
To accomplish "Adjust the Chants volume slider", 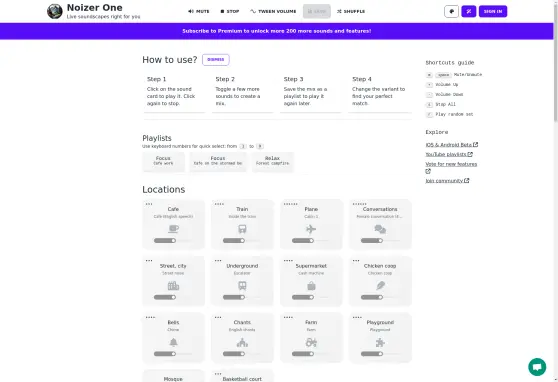I will click(x=242, y=354).
